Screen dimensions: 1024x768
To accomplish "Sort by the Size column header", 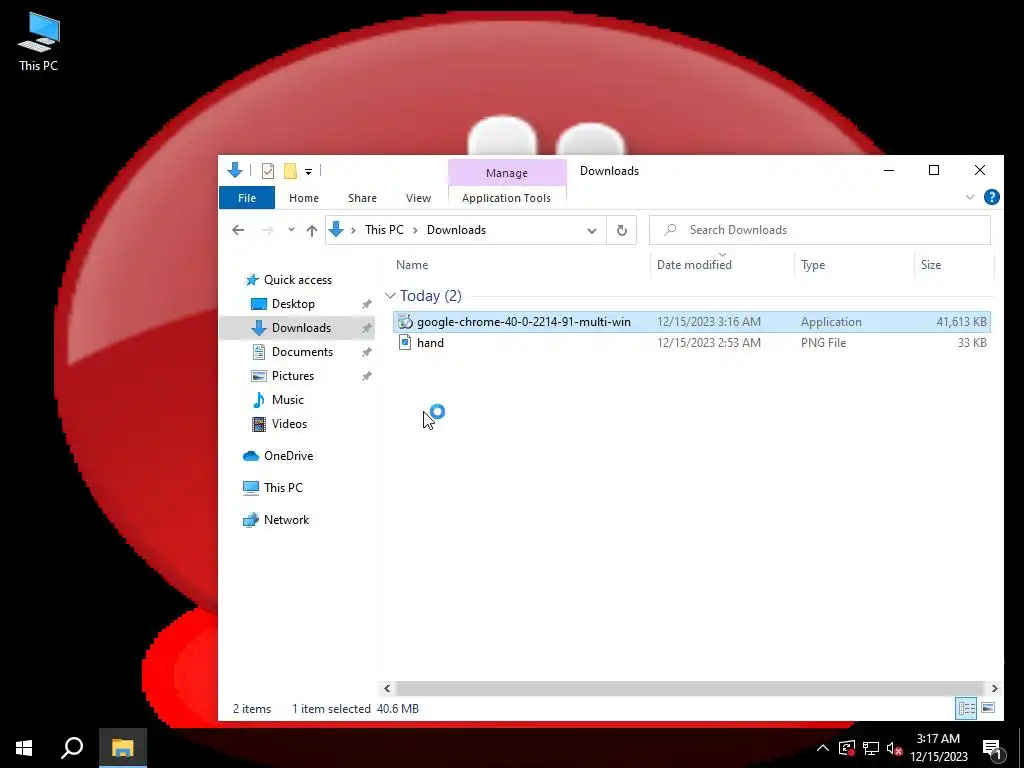I will pyautogui.click(x=931, y=264).
